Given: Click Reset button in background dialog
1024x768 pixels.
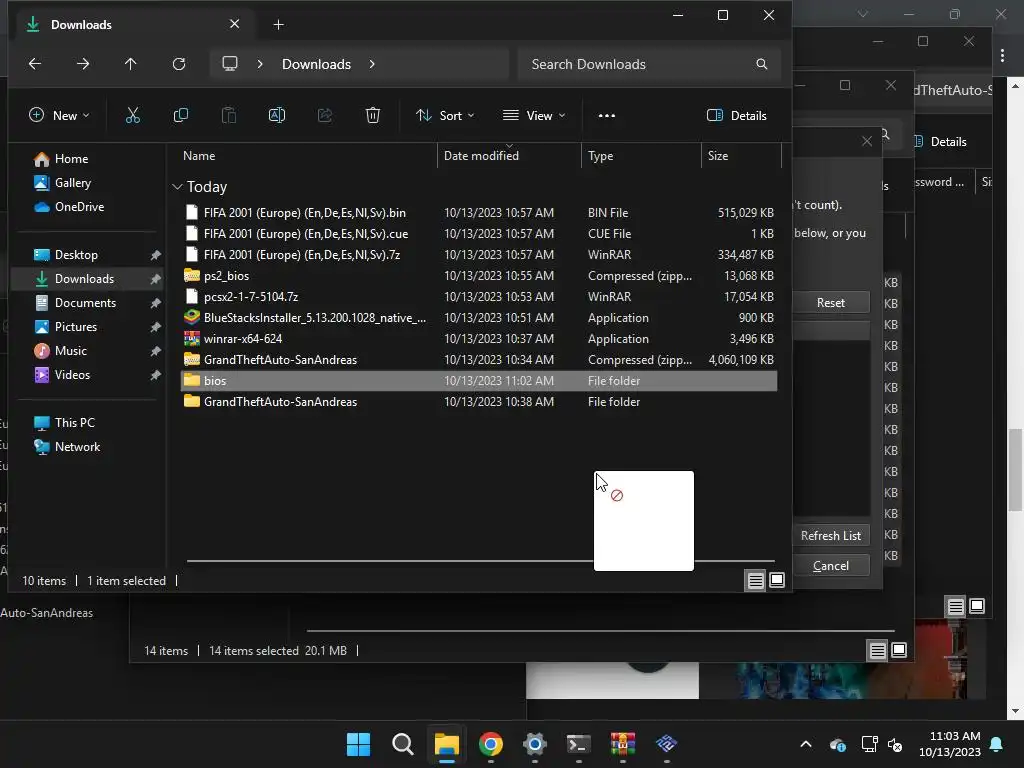Looking at the screenshot, I should [x=831, y=302].
